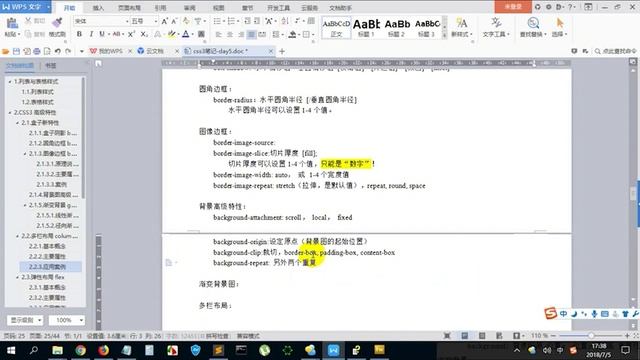This screenshot has width=640, height=360.
Task: Open the WPS 文字 application menu
Action: 25,7
